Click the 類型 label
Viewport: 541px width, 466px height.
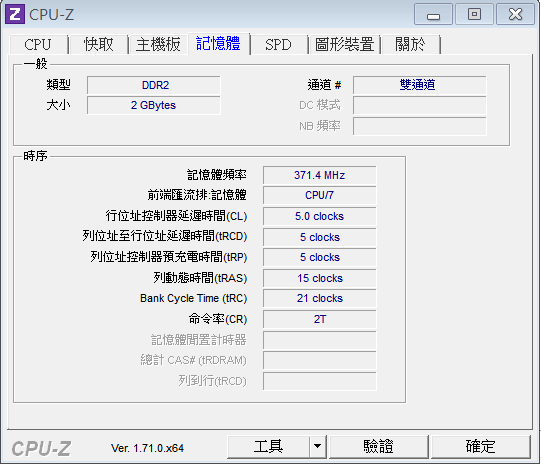(x=58, y=85)
